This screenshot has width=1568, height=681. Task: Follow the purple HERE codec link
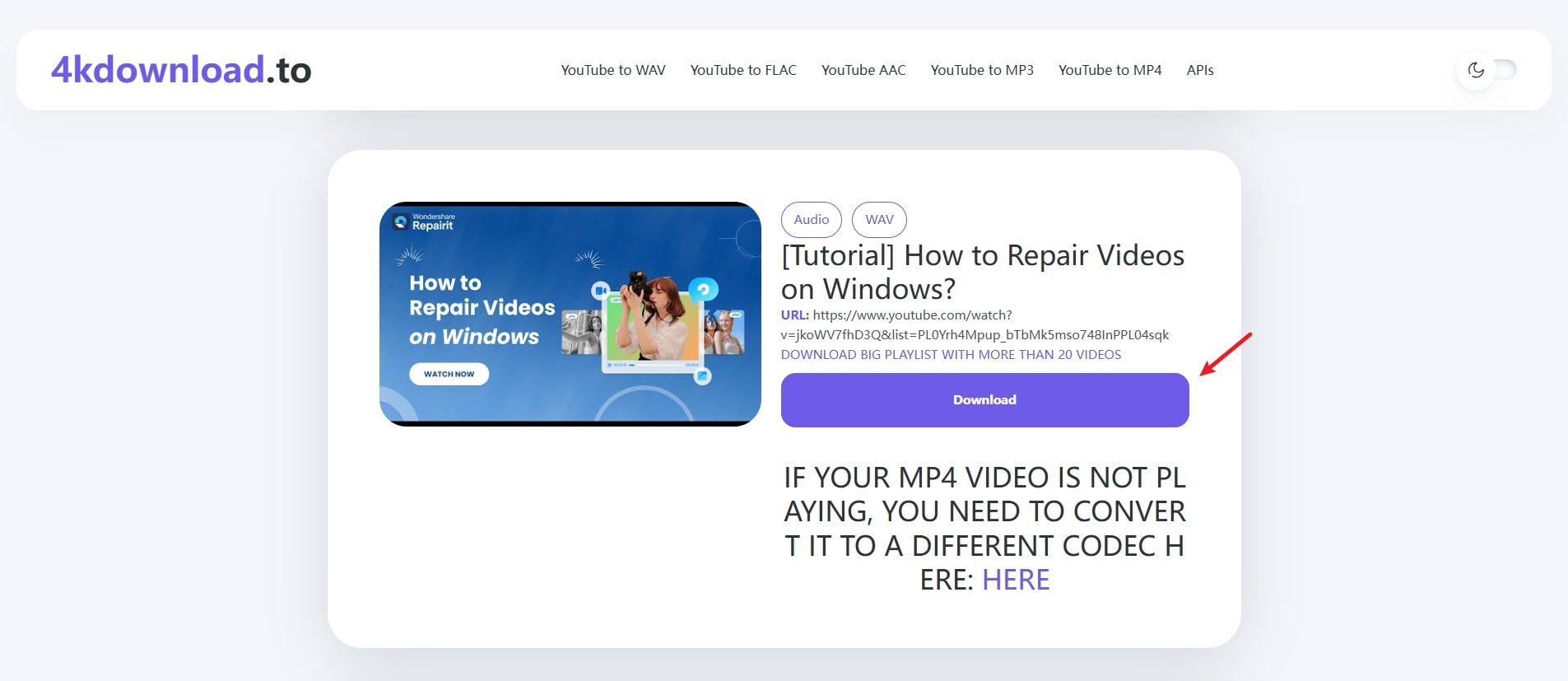(x=1016, y=580)
